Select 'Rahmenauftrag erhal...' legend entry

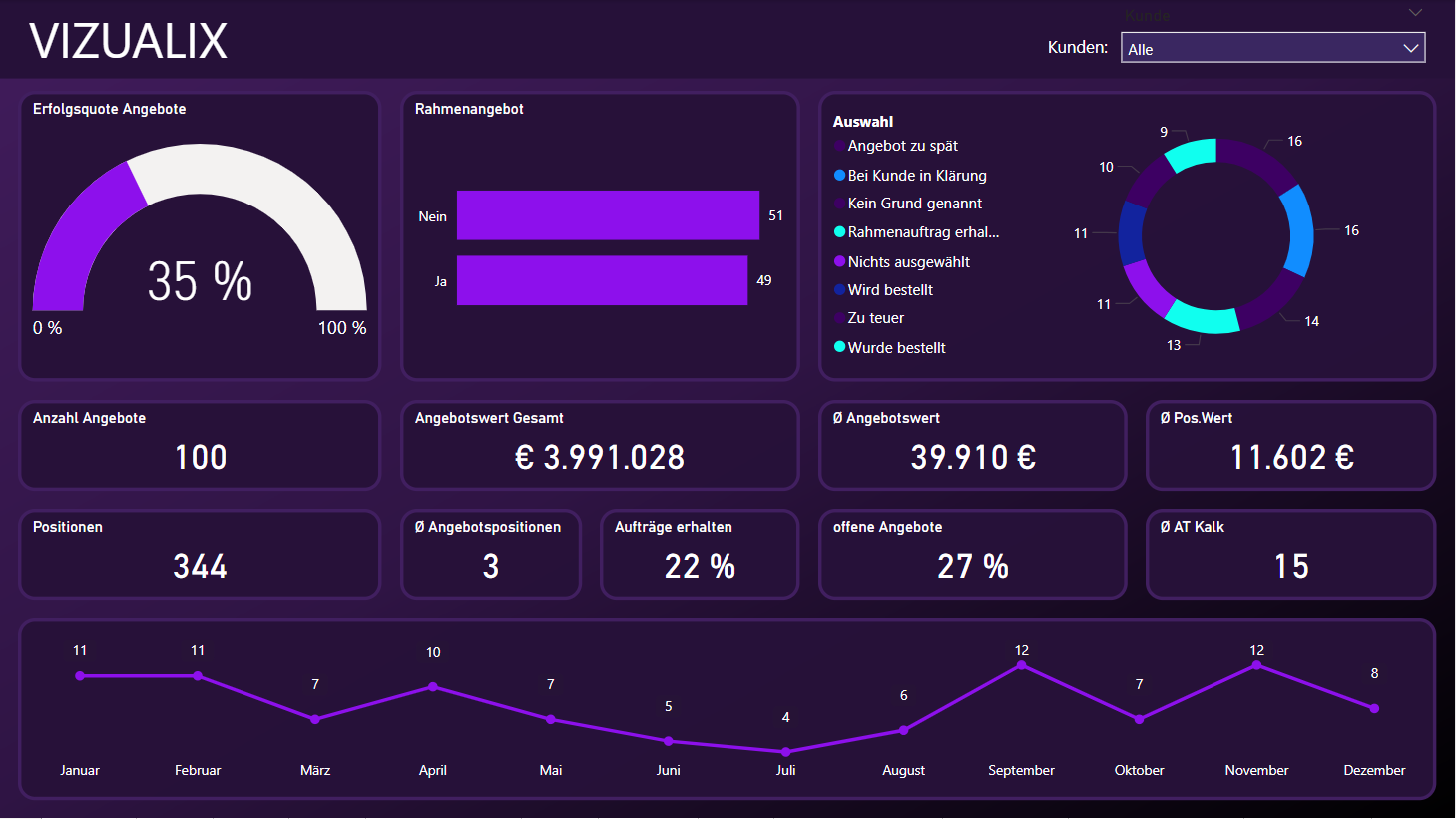point(922,232)
